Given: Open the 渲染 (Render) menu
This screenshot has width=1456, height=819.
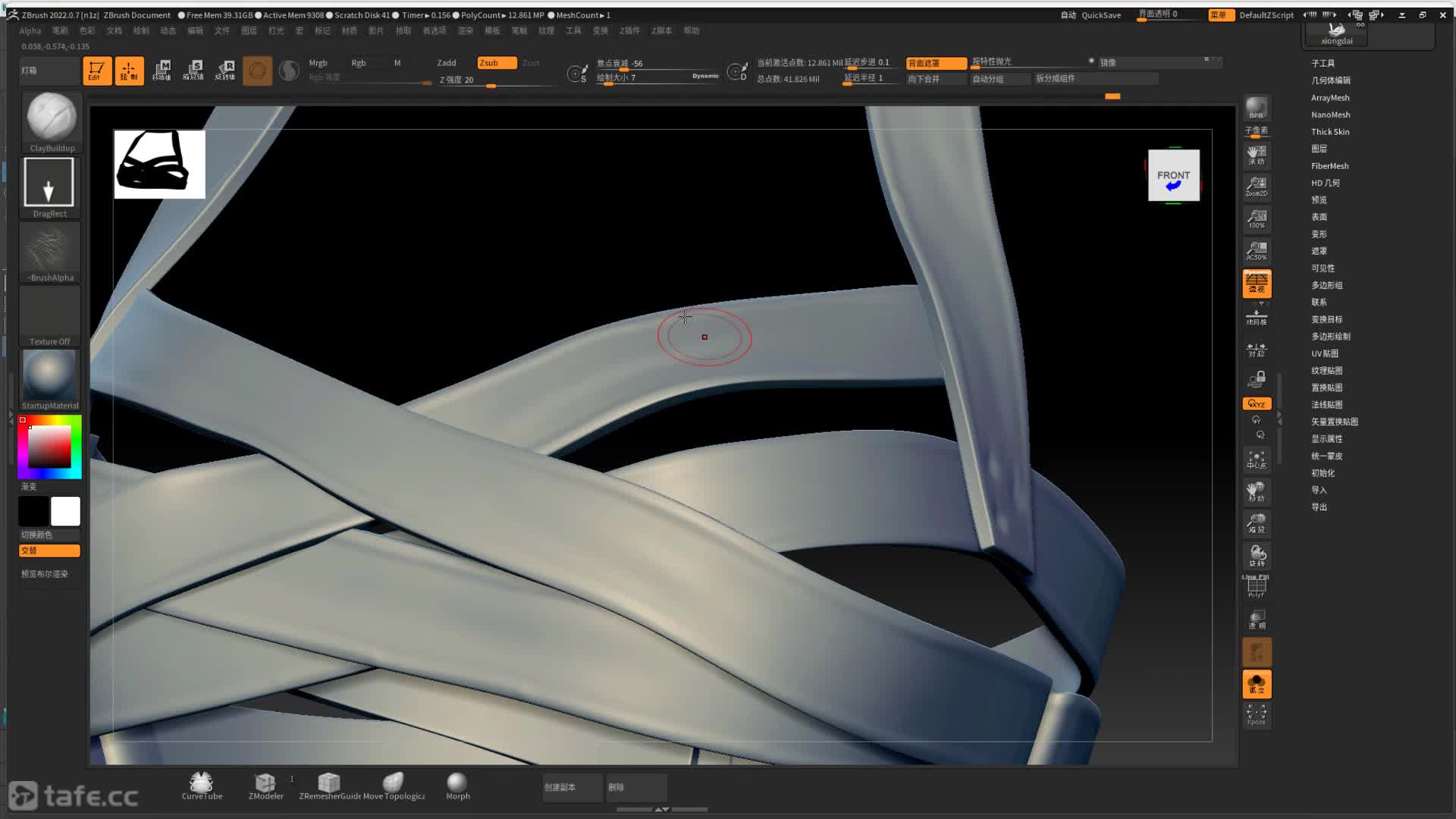Looking at the screenshot, I should tap(465, 31).
